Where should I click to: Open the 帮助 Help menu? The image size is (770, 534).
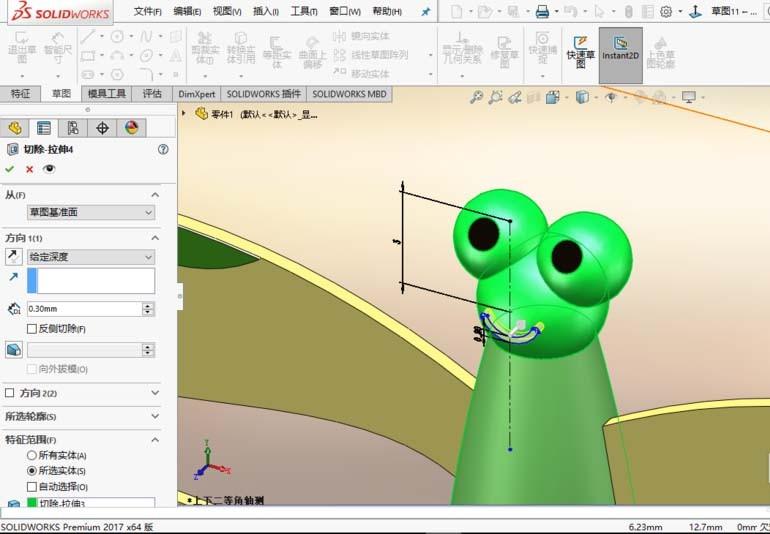click(387, 11)
